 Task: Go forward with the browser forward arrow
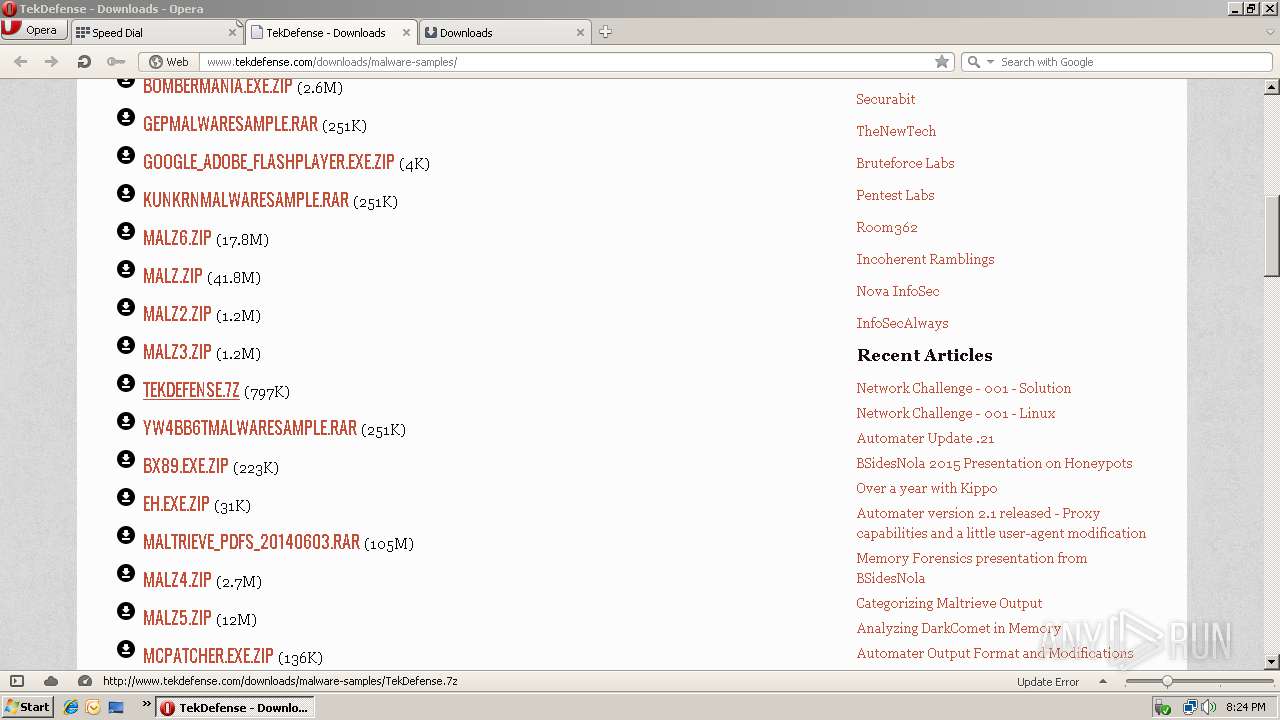pos(51,61)
